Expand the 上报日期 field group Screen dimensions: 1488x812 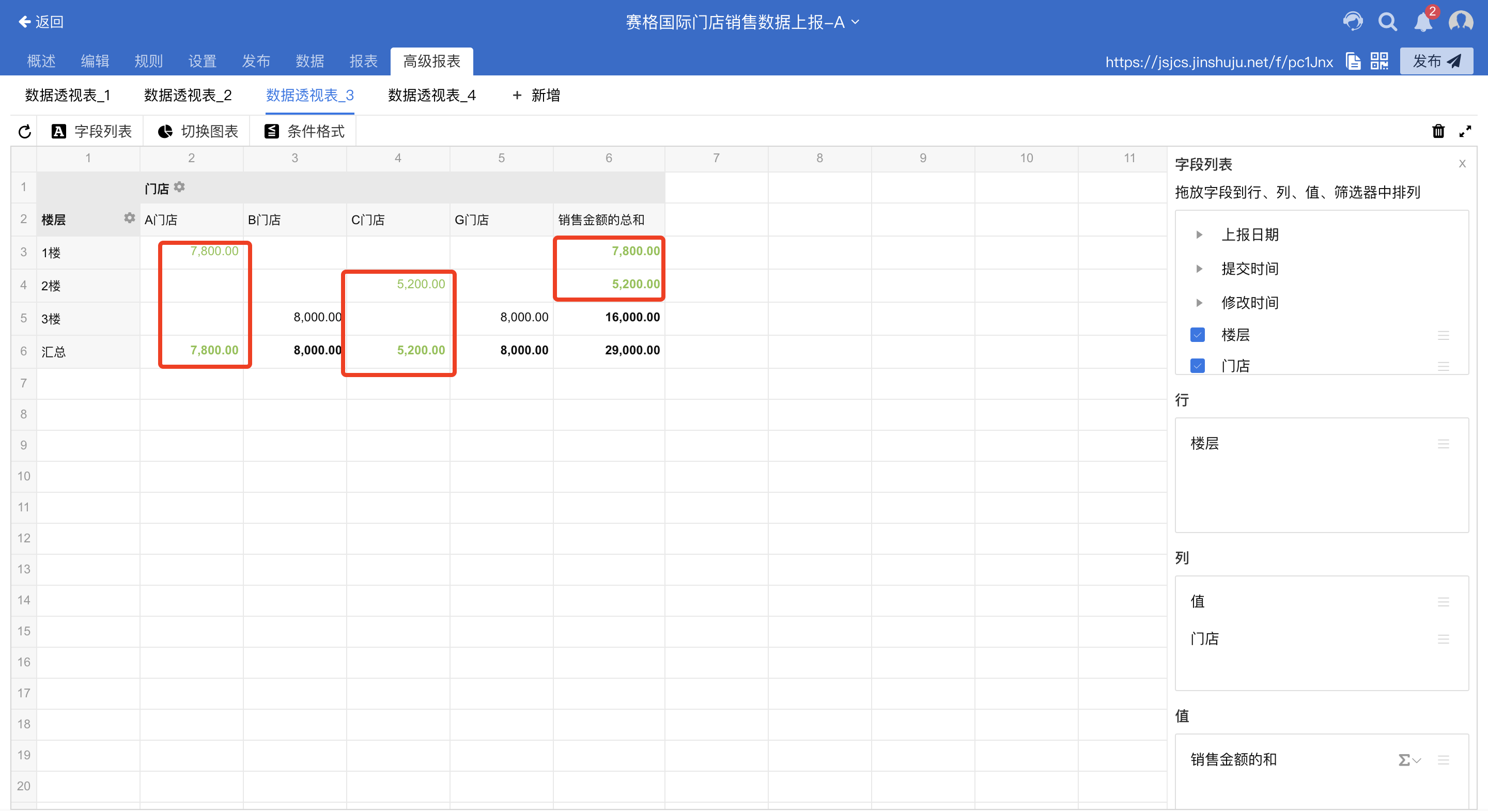point(1199,235)
